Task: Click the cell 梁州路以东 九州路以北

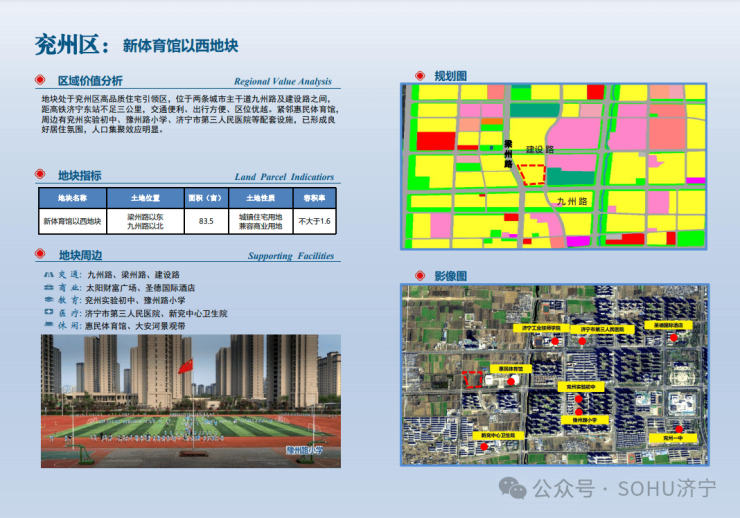Action: (145, 221)
